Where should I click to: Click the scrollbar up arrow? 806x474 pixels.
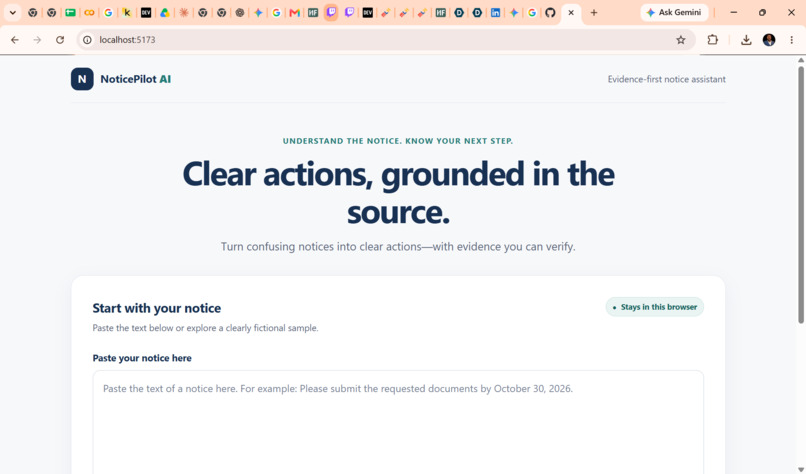(801, 60)
